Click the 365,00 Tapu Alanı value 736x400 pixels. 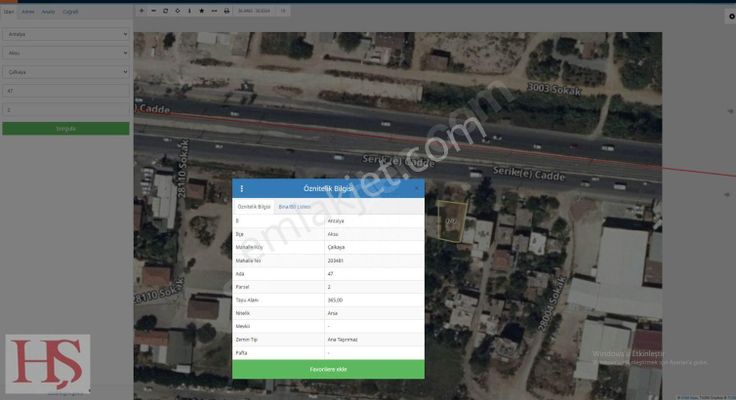tap(335, 300)
